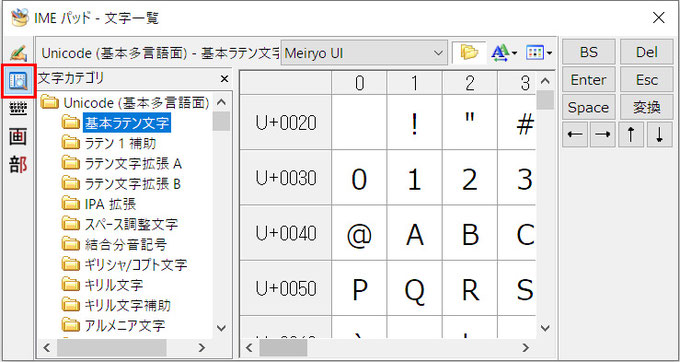
Task: Click the right arrow cursor button
Action: pos(602,135)
